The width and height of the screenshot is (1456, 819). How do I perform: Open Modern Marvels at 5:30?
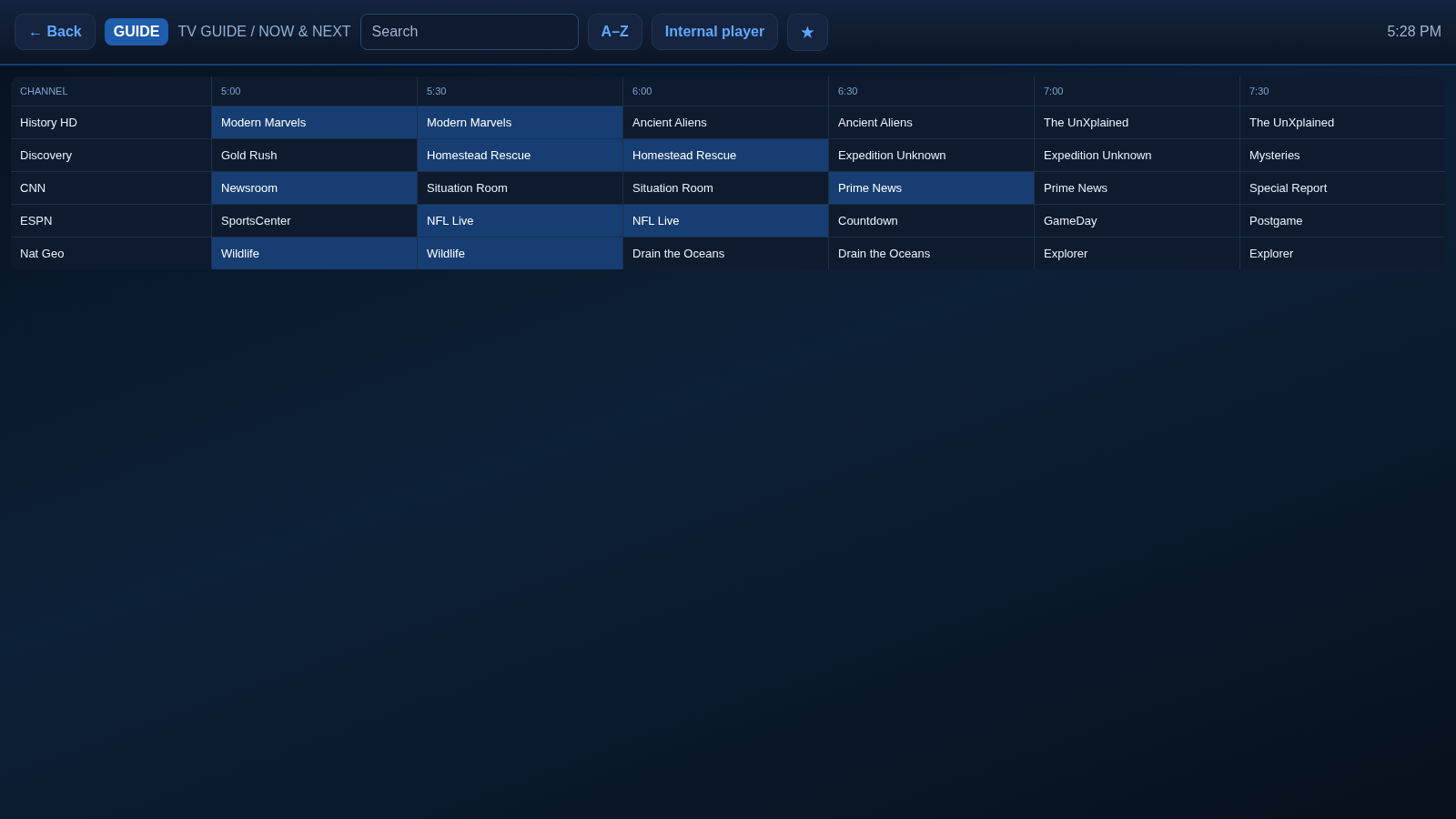point(520,123)
